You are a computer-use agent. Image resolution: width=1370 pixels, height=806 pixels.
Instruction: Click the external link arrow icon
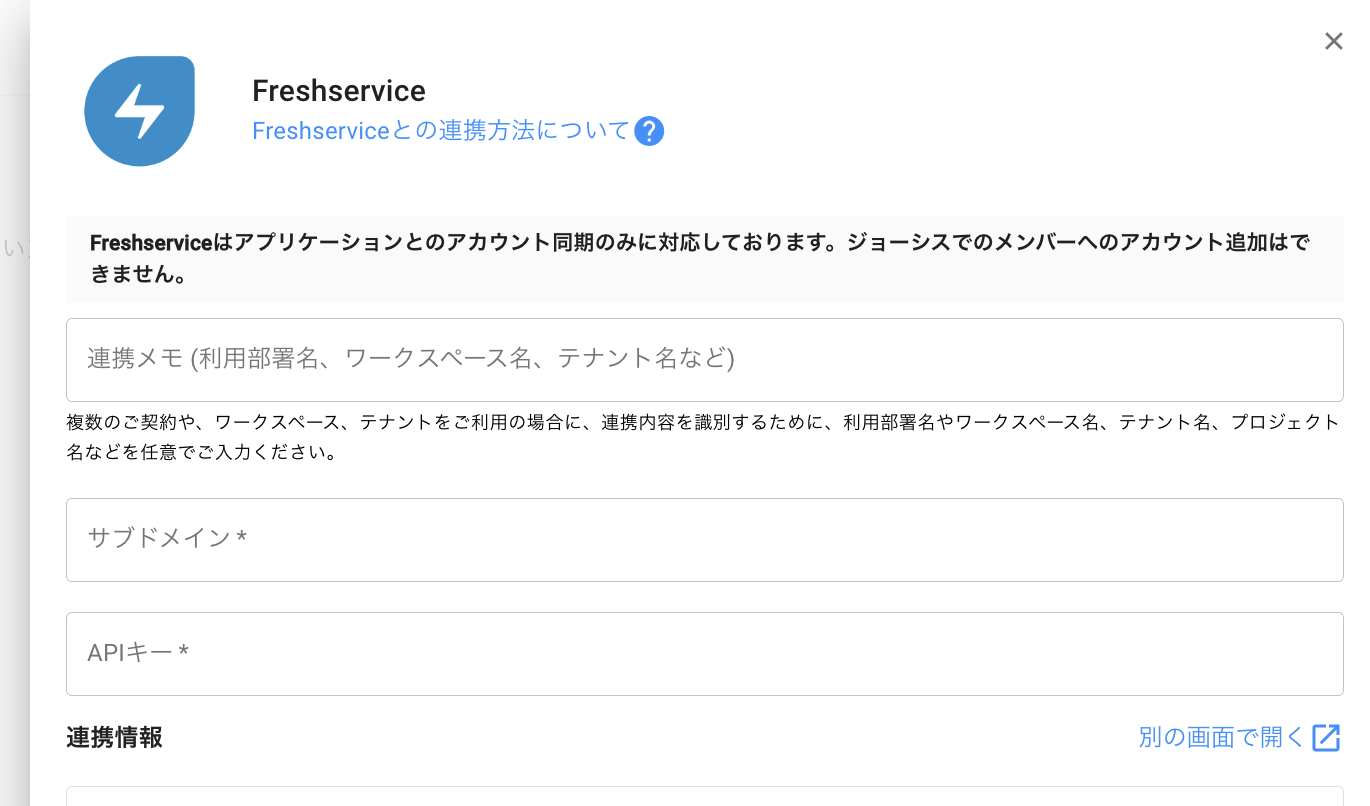pos(1326,738)
